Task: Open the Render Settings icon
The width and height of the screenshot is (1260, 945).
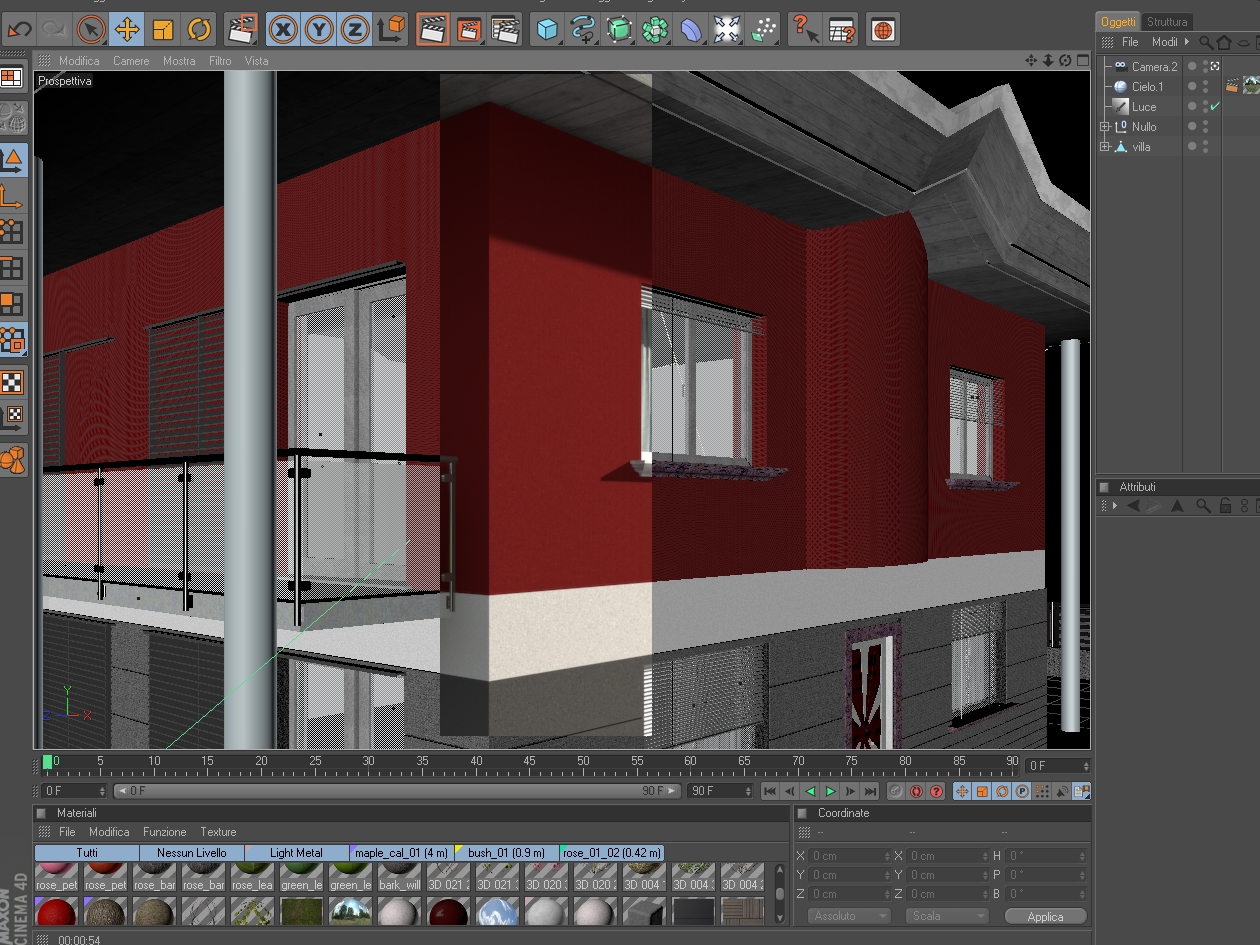Action: (506, 30)
